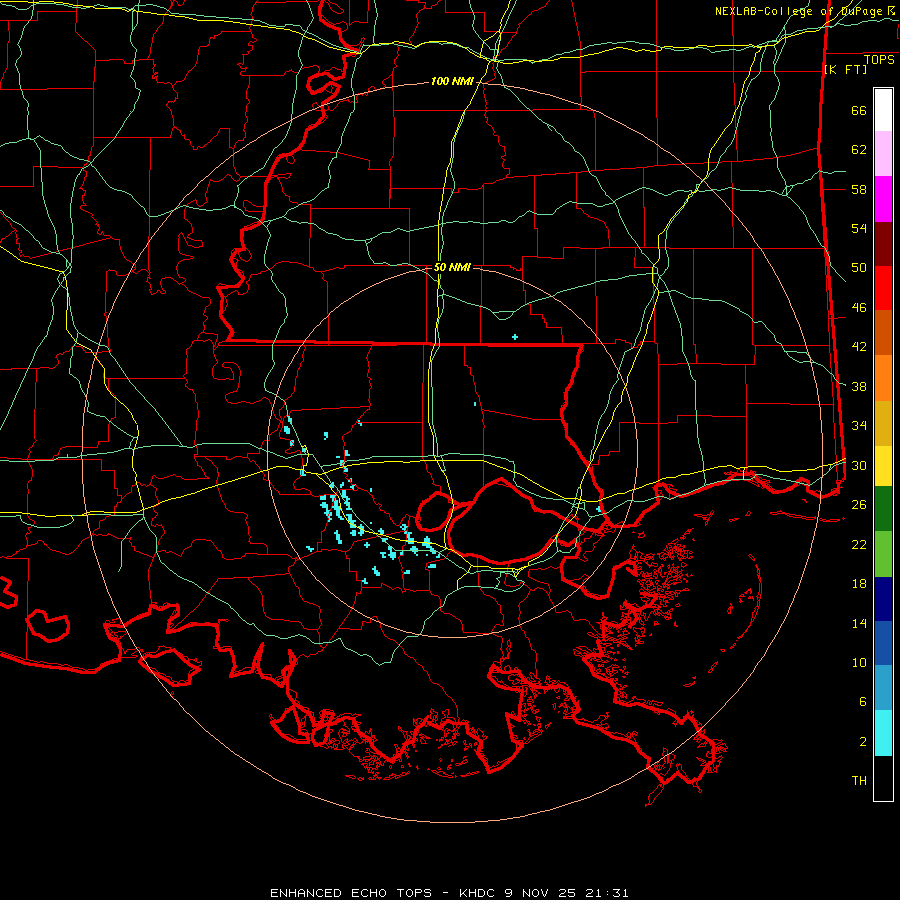900x900 pixels.
Task: Click the legend value 42
Action: pyautogui.click(x=859, y=347)
